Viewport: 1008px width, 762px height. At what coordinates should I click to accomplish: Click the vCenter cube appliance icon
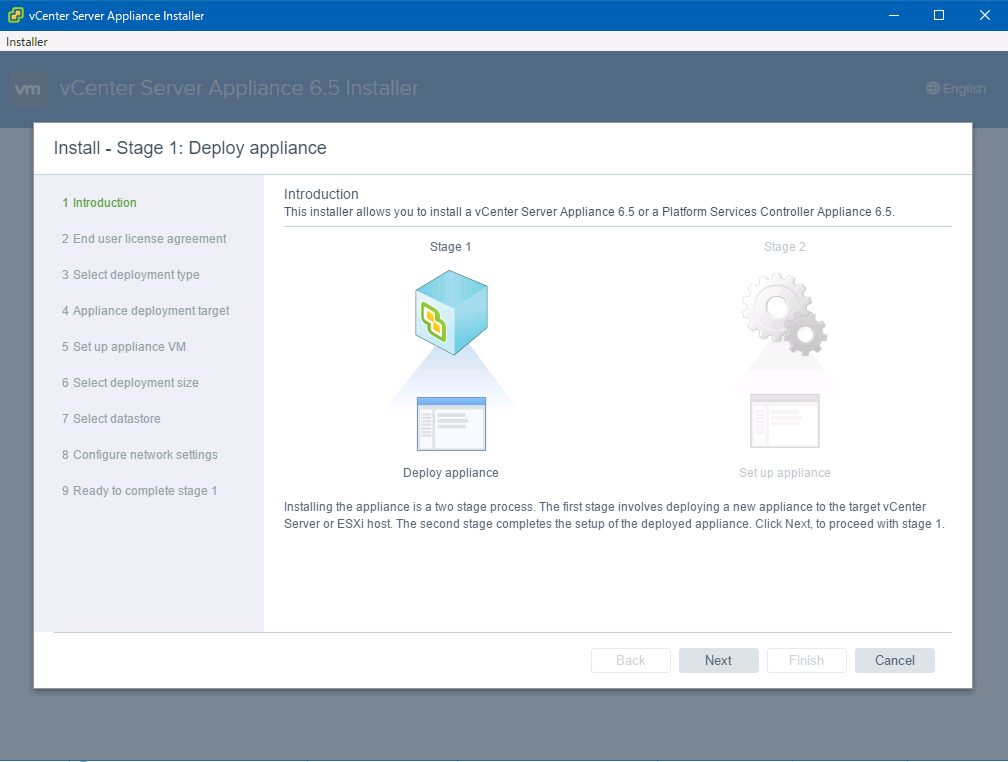[451, 312]
